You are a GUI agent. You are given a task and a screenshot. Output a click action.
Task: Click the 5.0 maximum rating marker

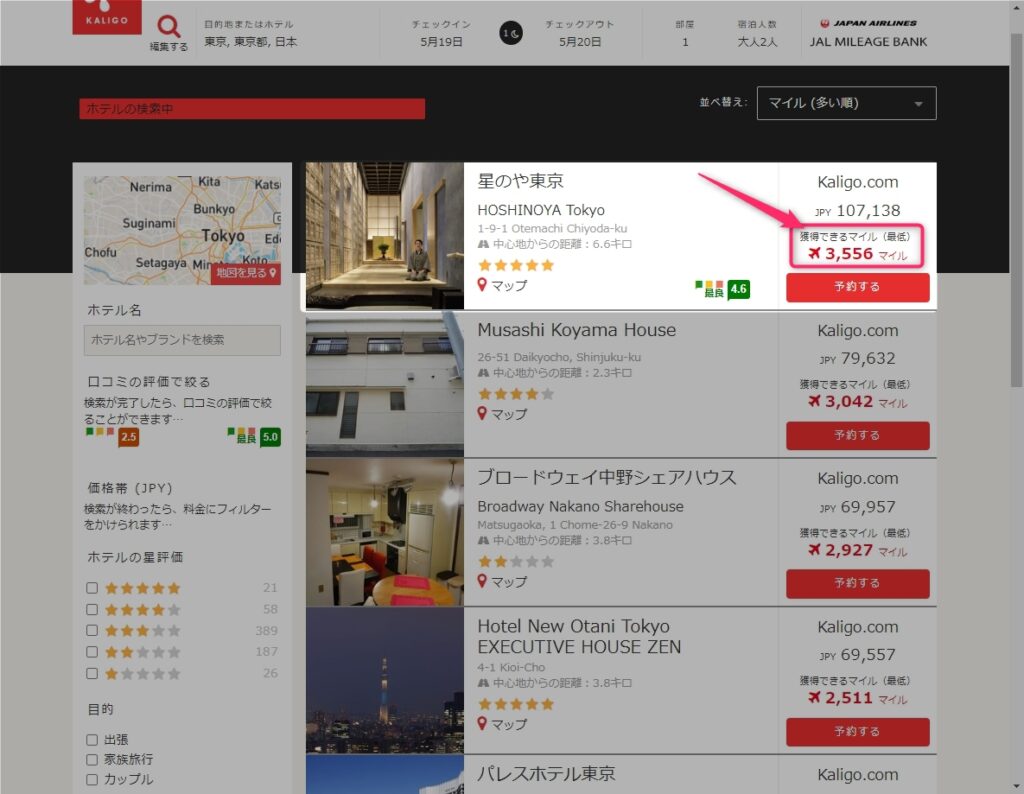tap(270, 437)
